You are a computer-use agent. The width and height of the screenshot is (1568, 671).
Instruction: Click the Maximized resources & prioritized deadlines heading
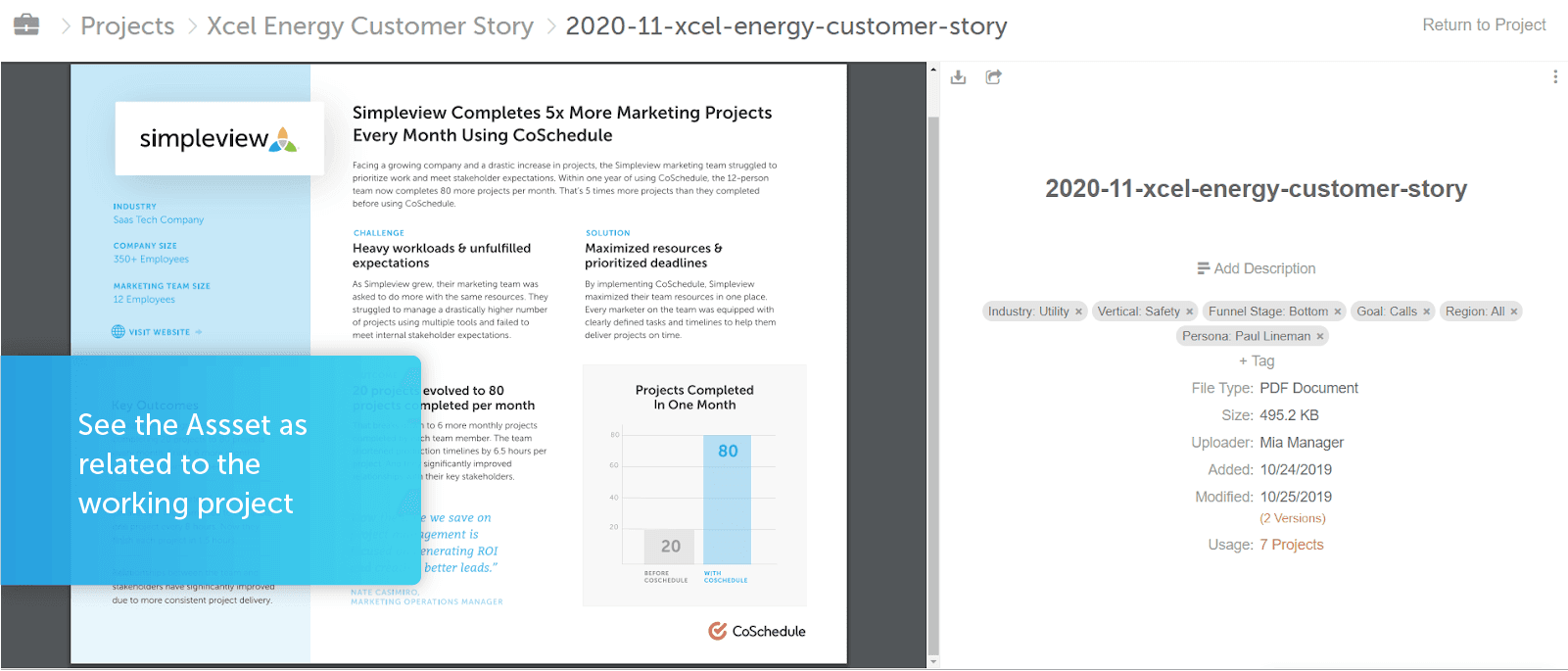tap(653, 256)
